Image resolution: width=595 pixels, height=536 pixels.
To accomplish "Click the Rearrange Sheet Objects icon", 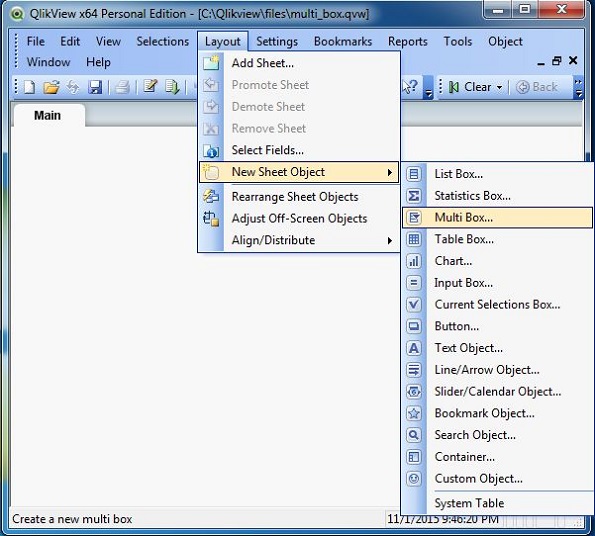I will click(211, 196).
